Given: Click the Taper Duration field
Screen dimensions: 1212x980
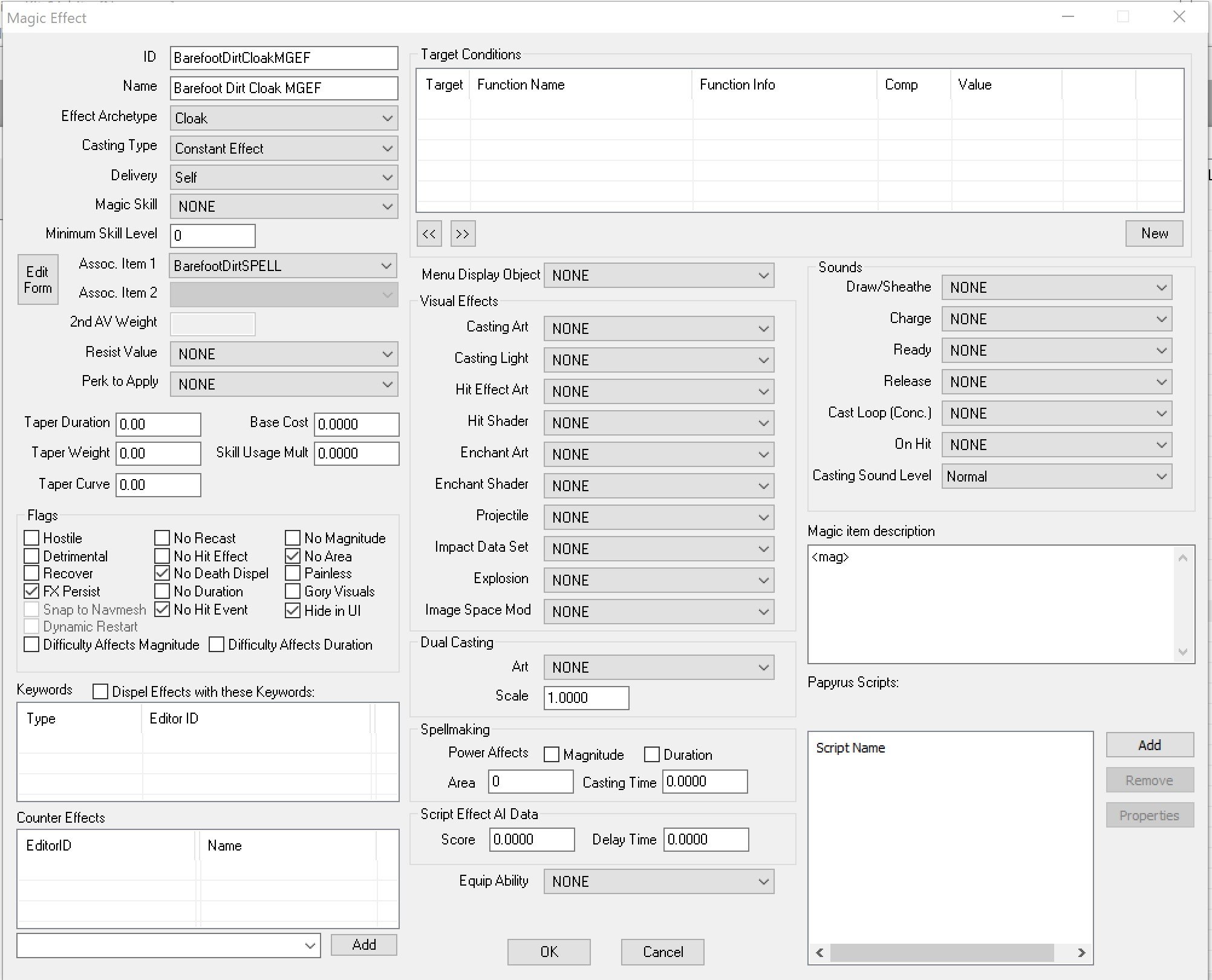Looking at the screenshot, I should [158, 424].
